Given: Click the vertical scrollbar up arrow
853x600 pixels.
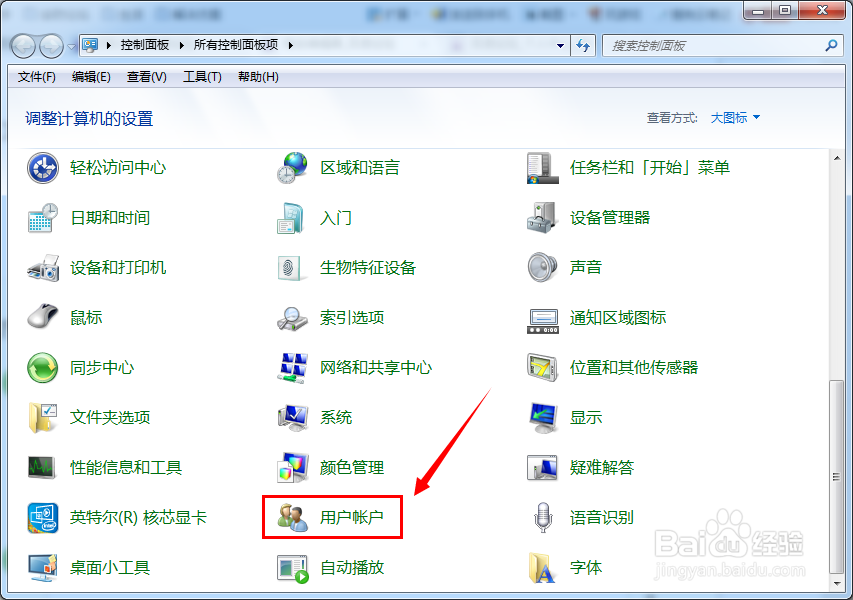Looking at the screenshot, I should [x=837, y=158].
